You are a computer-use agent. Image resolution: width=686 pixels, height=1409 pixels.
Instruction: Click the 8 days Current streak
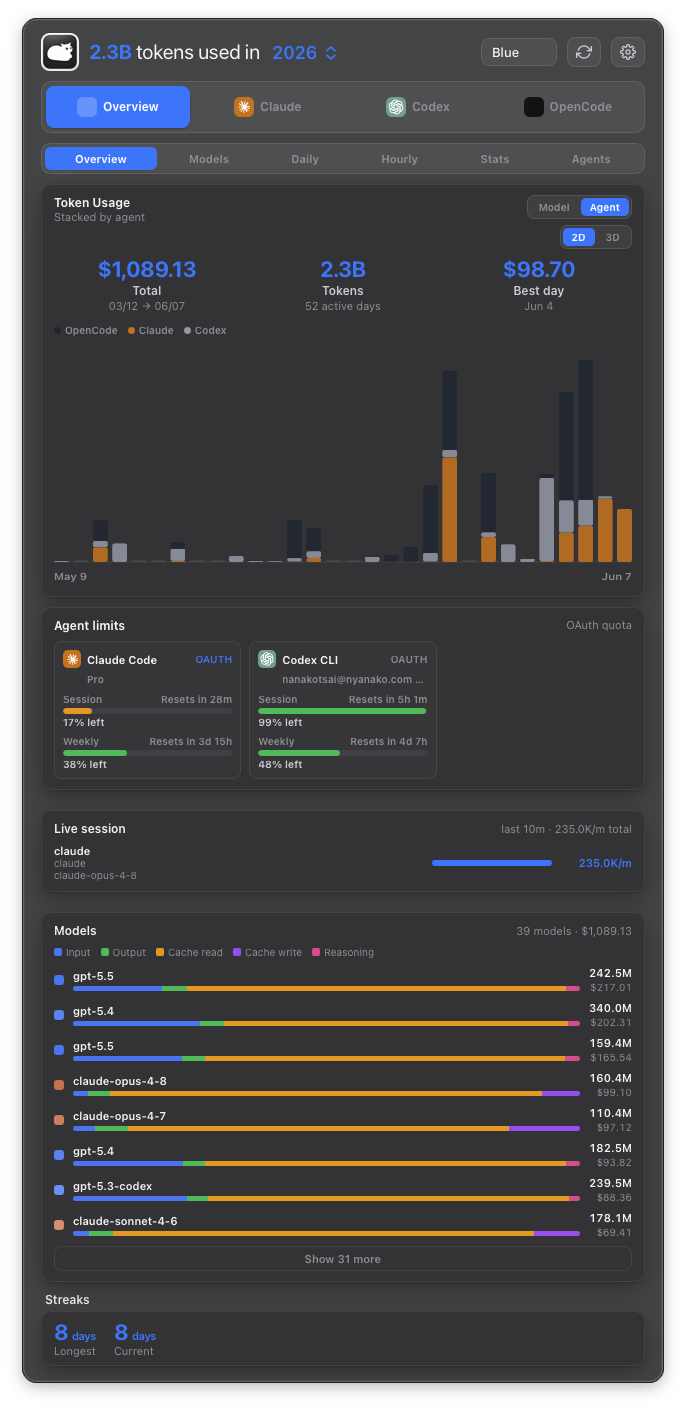click(135, 1340)
